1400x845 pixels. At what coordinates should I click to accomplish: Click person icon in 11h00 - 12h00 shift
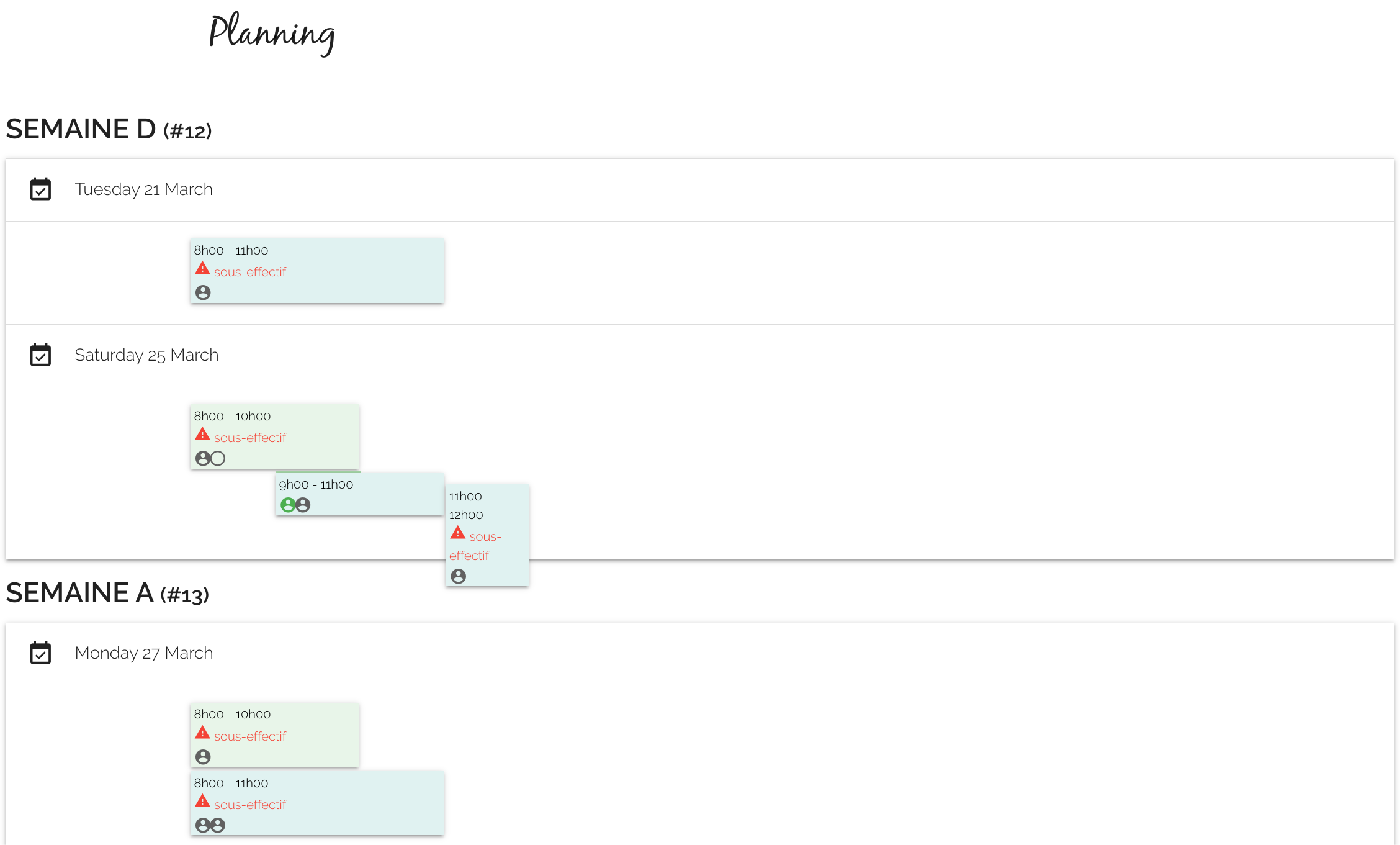[458, 576]
